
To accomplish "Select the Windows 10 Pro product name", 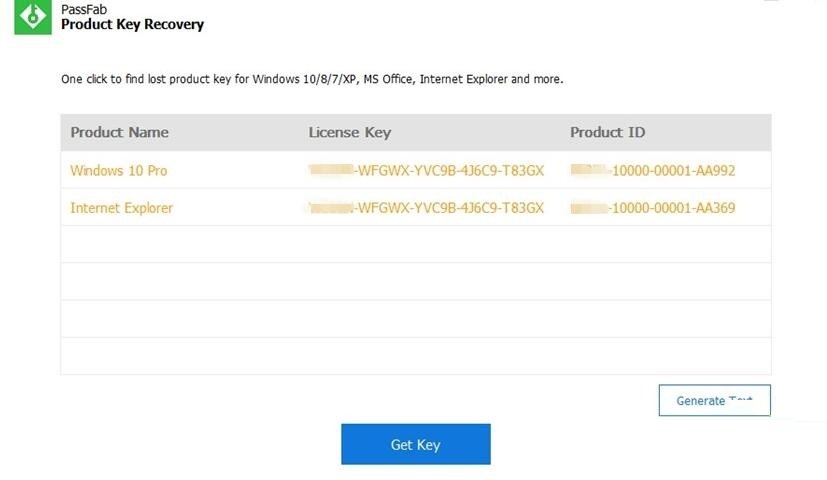I will point(118,170).
